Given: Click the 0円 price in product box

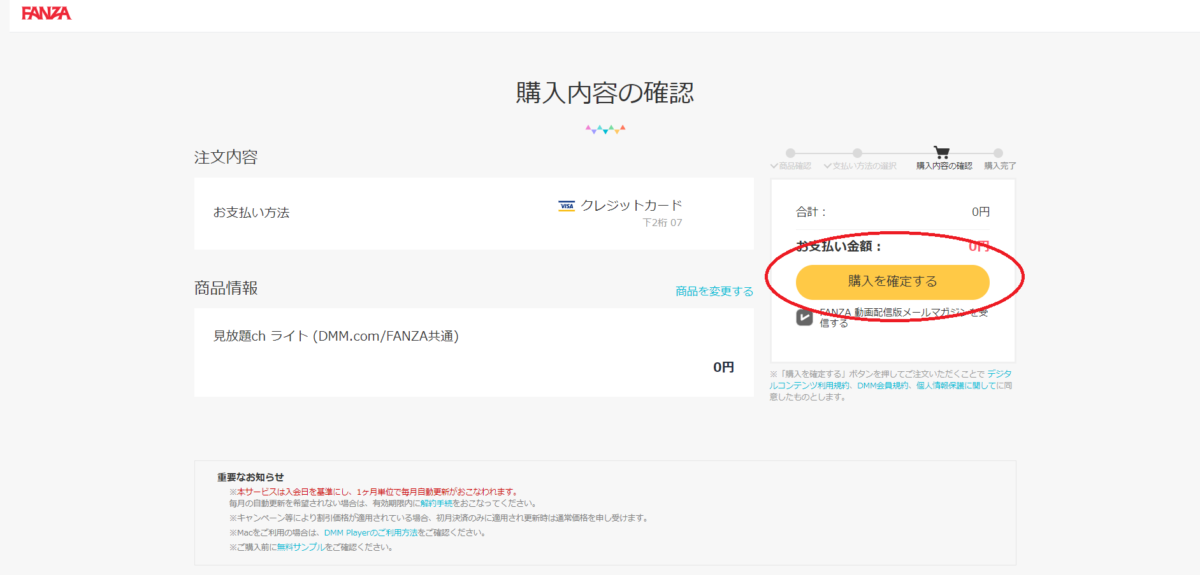Looking at the screenshot, I should click(724, 367).
